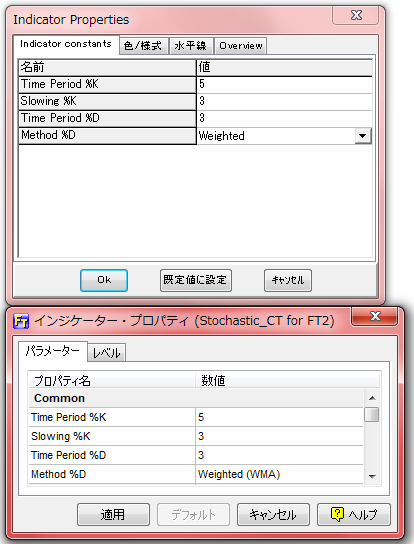Select the Time Period %K name cell in the top dialog
The width and height of the screenshot is (414, 544).
[x=107, y=84]
